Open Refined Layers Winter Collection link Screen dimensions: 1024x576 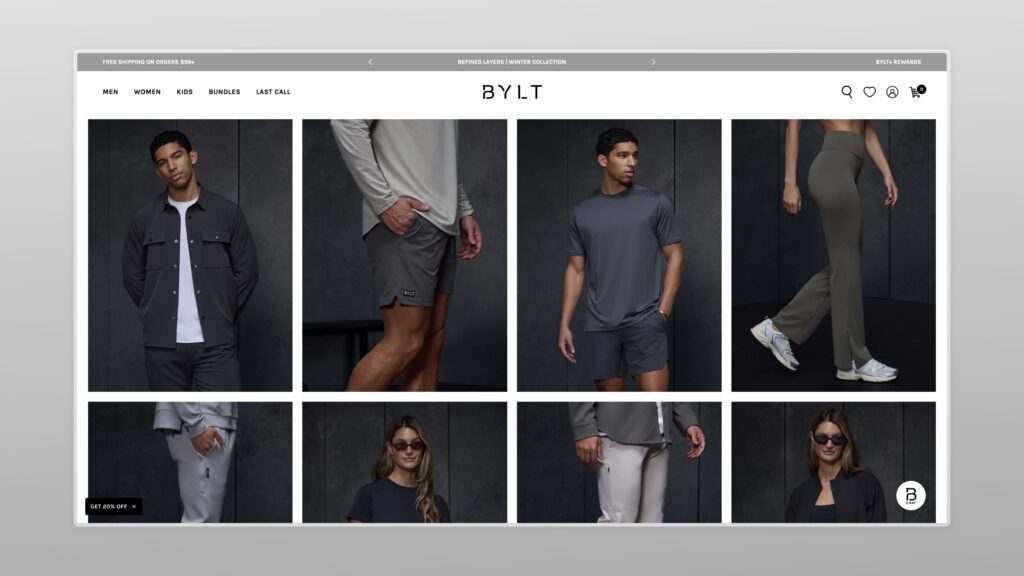coord(512,62)
